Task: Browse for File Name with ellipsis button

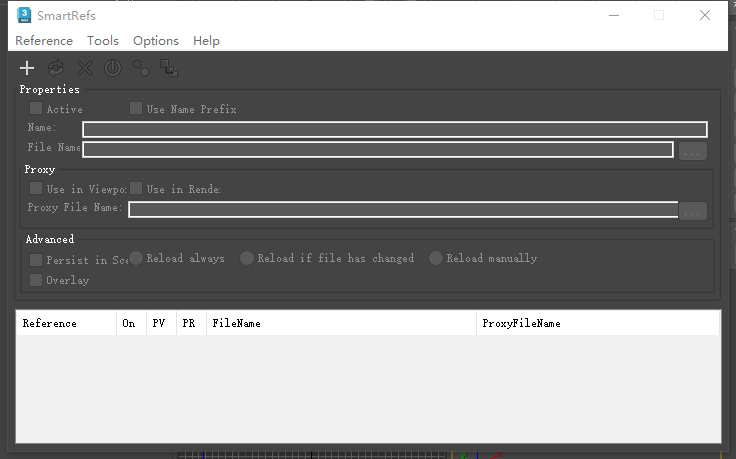Action: 693,151
